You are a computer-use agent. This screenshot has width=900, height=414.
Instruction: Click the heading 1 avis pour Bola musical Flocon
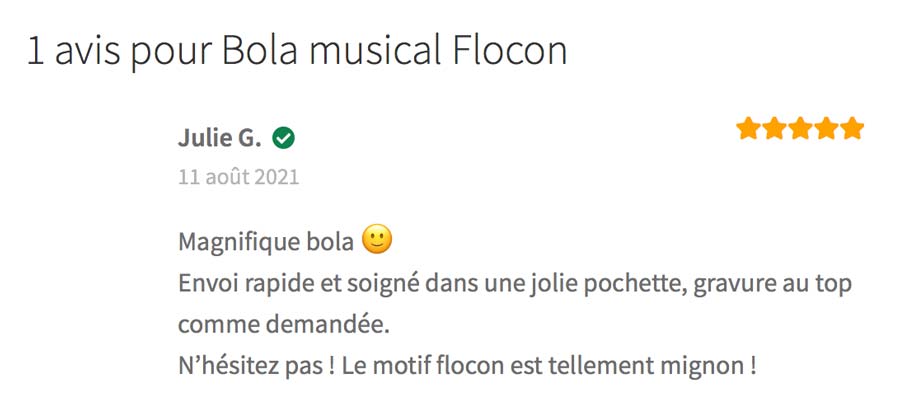[297, 52]
